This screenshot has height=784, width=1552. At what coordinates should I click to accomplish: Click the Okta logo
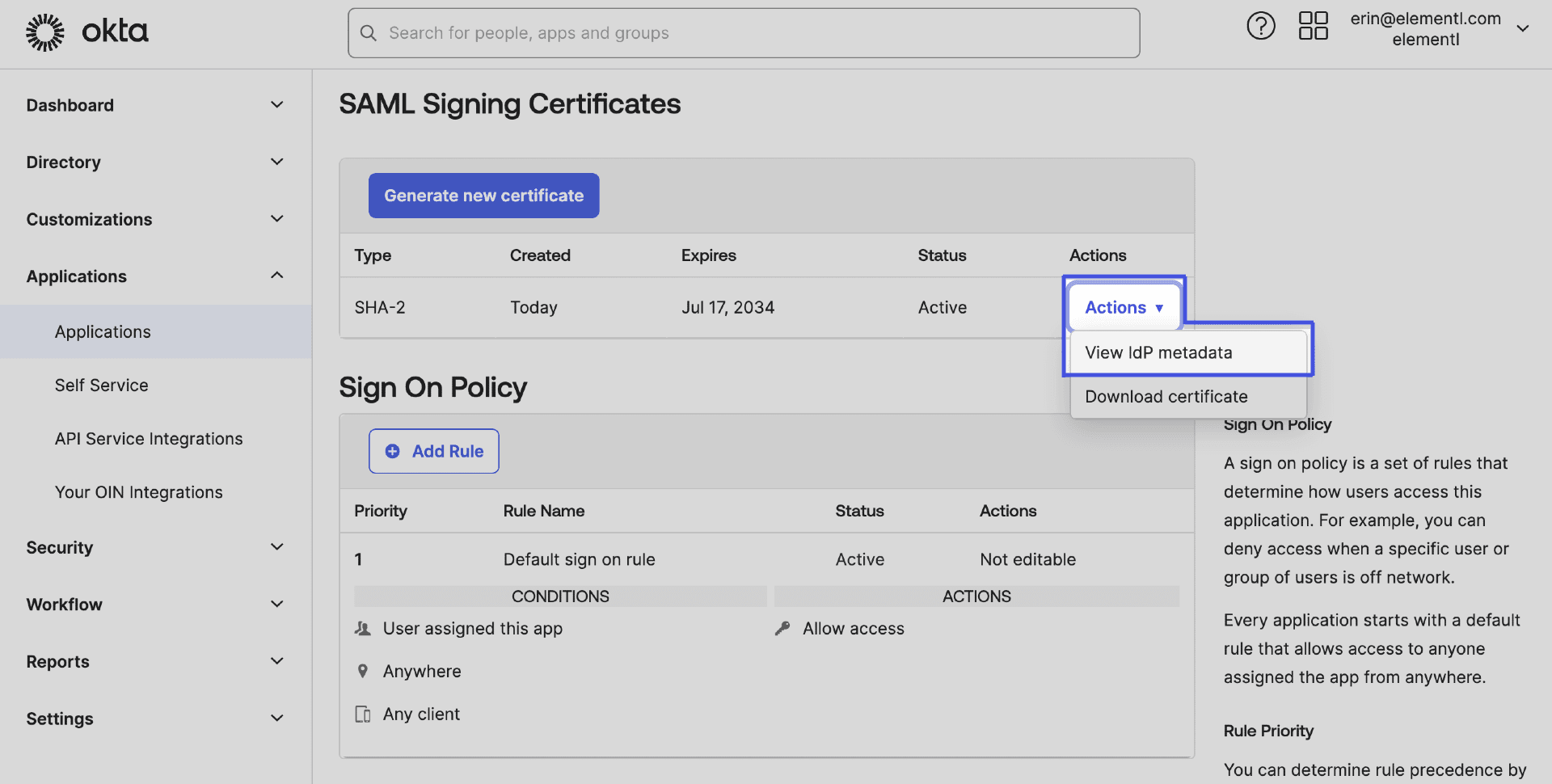(86, 31)
